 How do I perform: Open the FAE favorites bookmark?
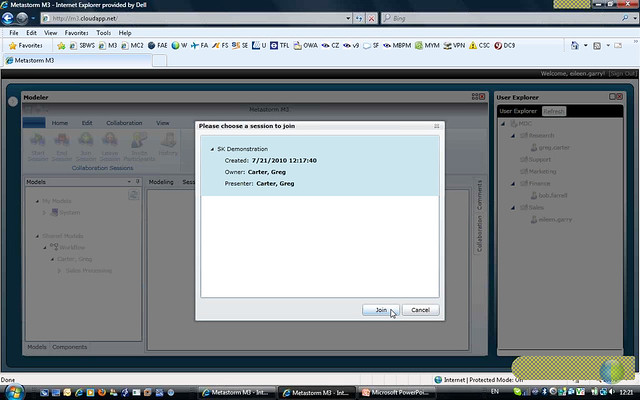click(x=158, y=45)
